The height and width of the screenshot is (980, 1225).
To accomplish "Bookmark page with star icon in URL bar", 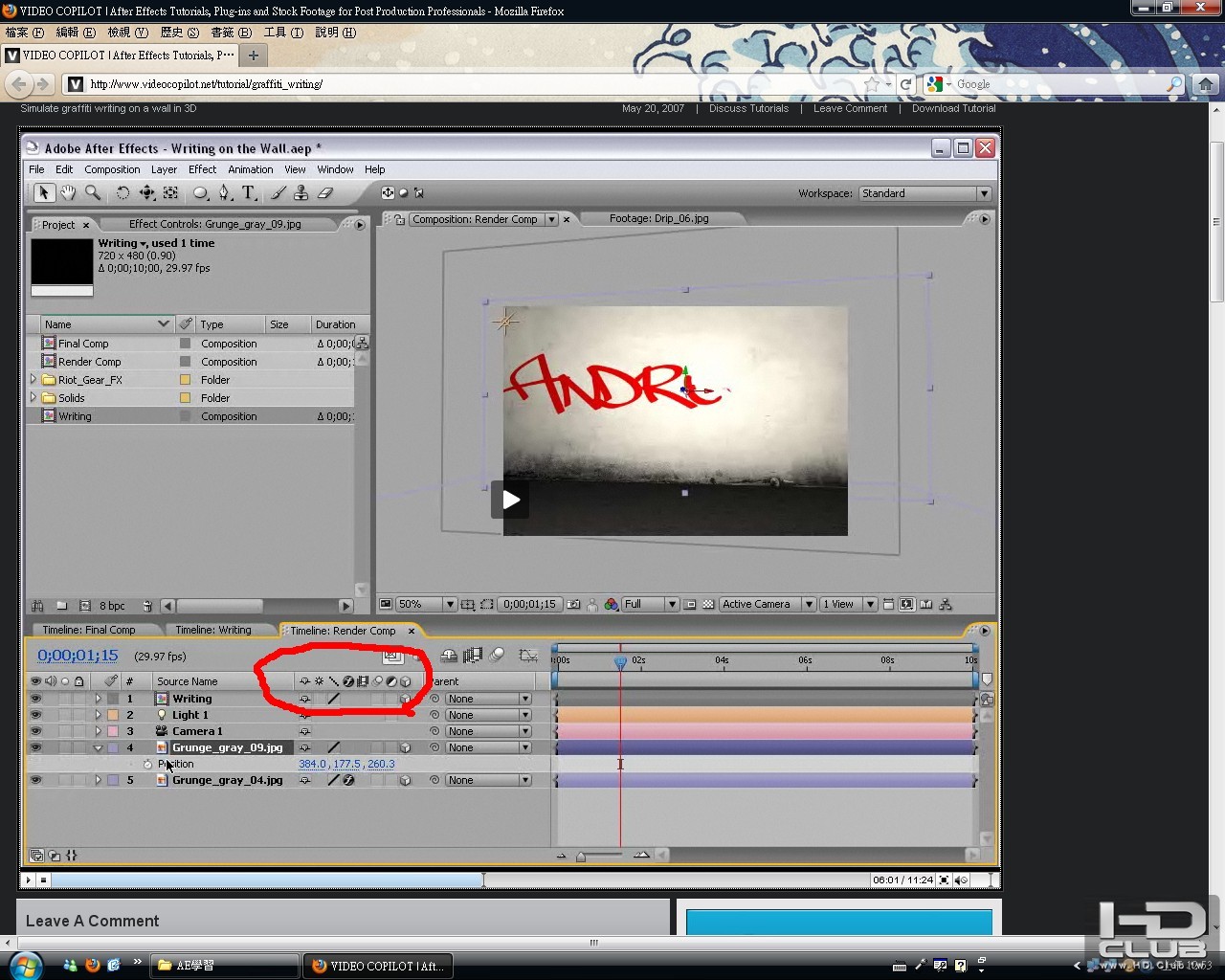I will (871, 84).
